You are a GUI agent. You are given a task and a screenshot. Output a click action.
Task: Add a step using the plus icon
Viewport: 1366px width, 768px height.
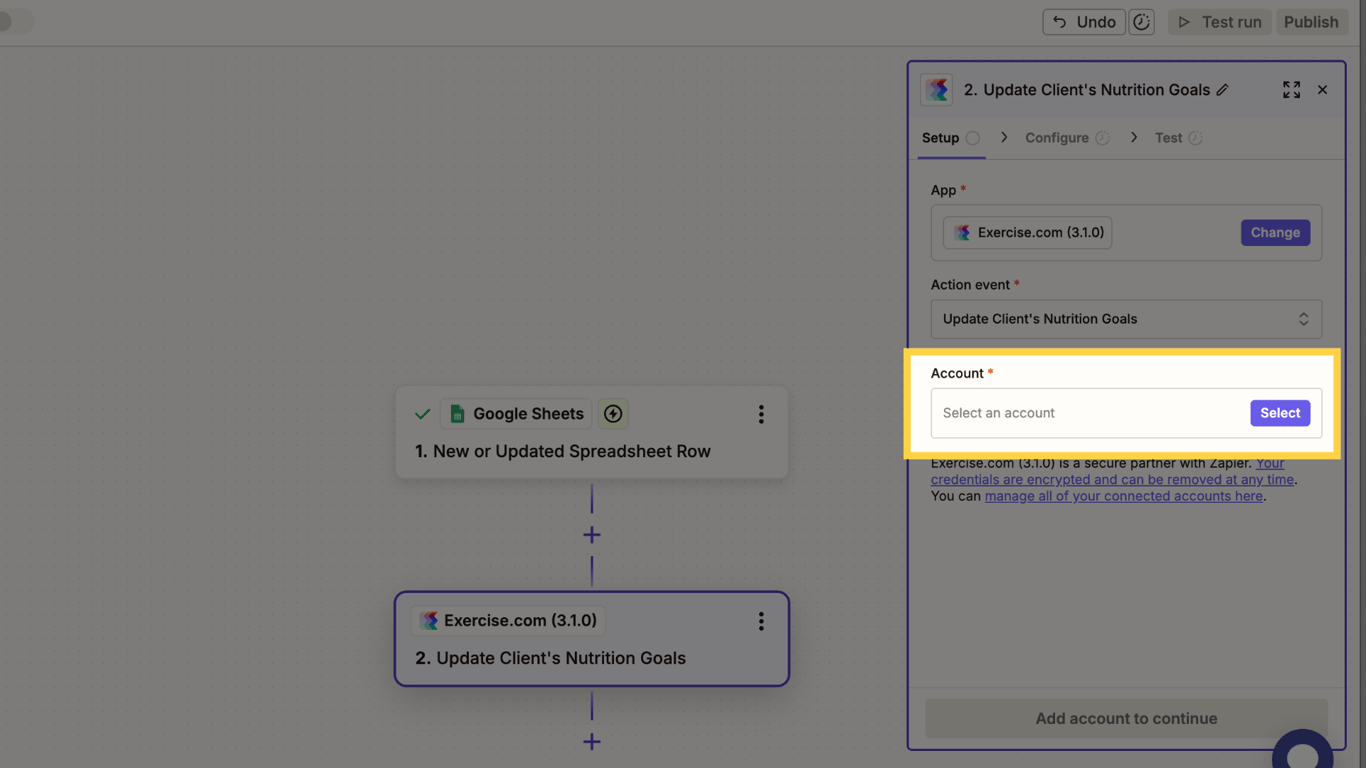591,534
